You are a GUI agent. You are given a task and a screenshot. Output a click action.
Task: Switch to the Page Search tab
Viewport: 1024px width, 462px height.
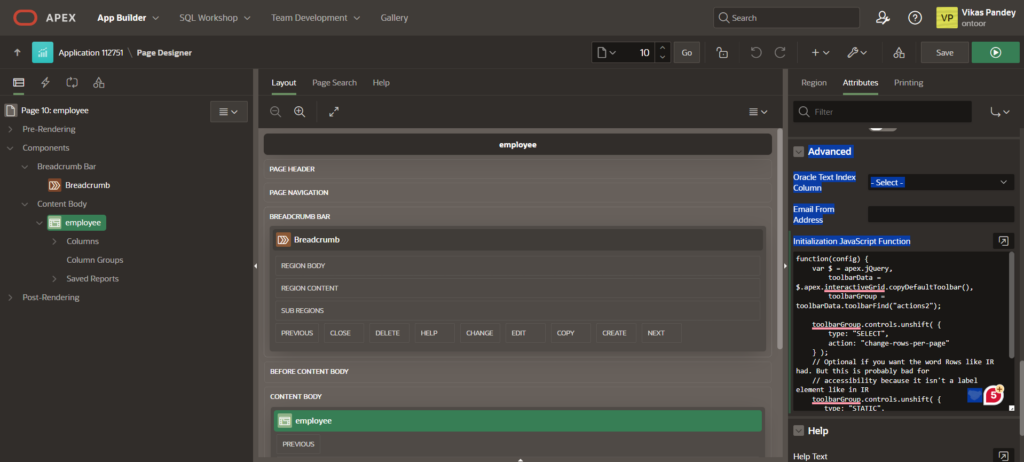click(334, 83)
